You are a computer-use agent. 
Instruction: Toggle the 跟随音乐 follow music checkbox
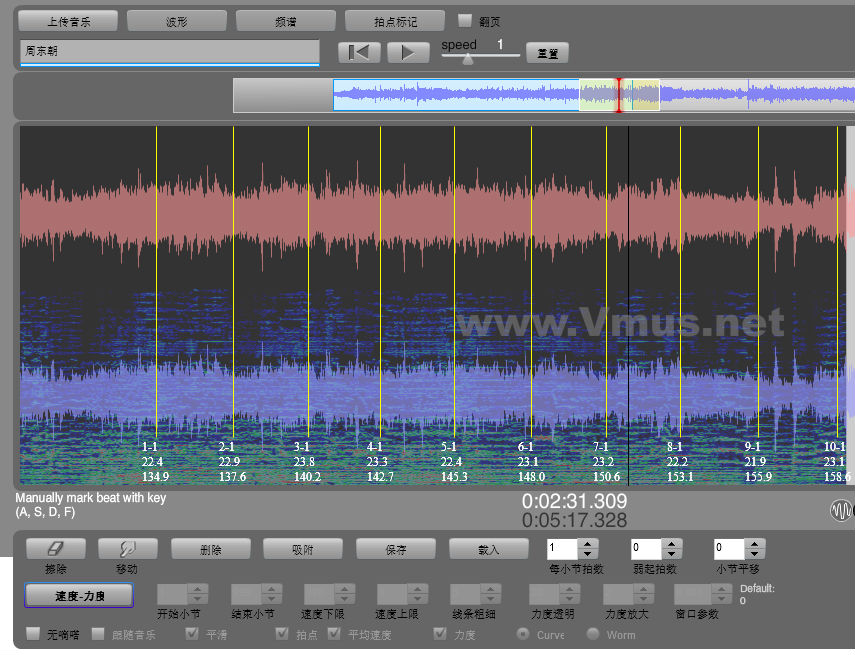point(99,634)
